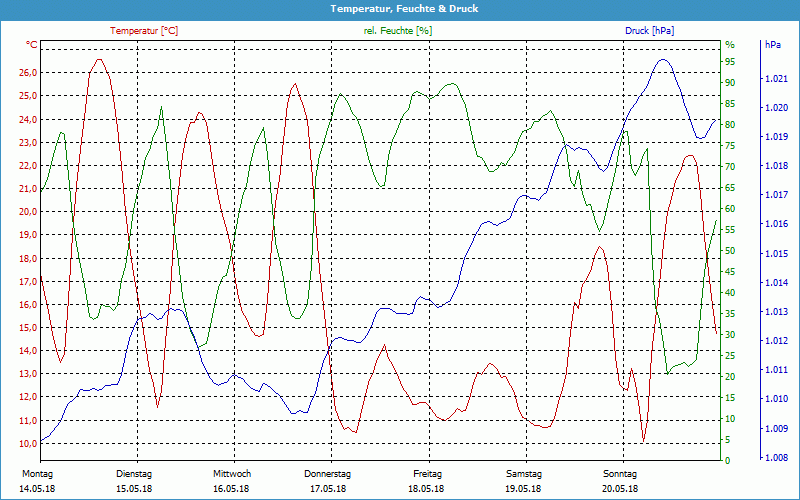
Task: Click the '85' humidity axis value
Action: click(730, 104)
